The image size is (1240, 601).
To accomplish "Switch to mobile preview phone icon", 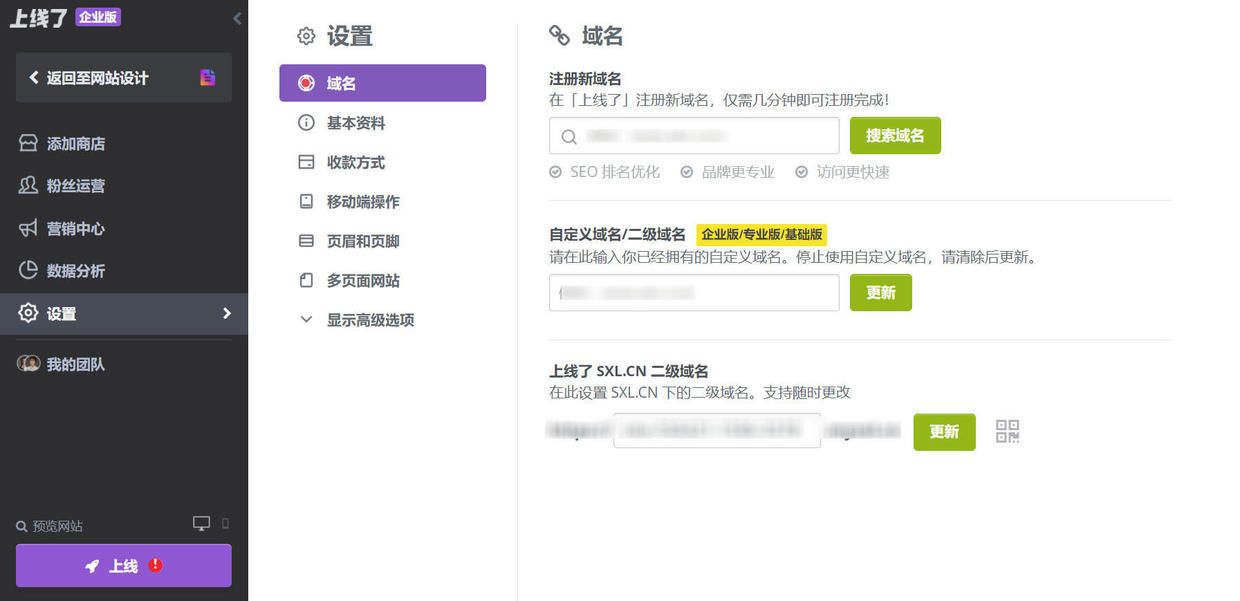I will [225, 524].
